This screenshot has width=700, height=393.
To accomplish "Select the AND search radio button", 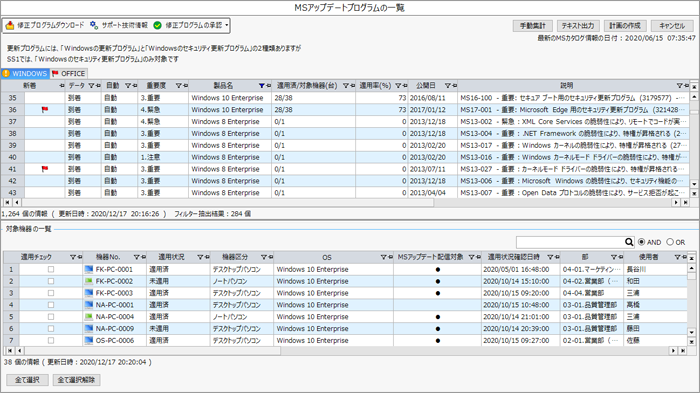I will click(x=642, y=242).
